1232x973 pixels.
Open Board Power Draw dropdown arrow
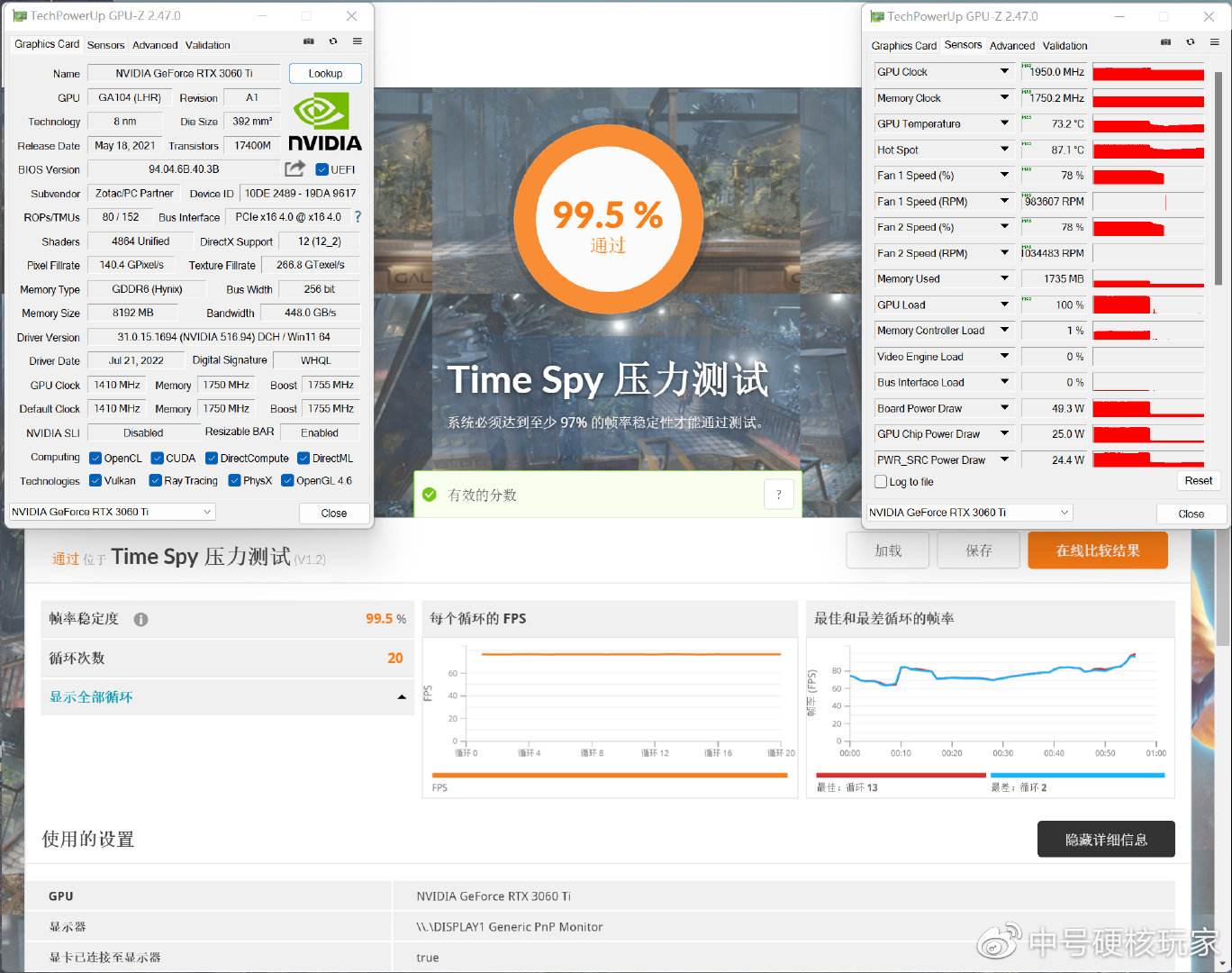pyautogui.click(x=1004, y=408)
